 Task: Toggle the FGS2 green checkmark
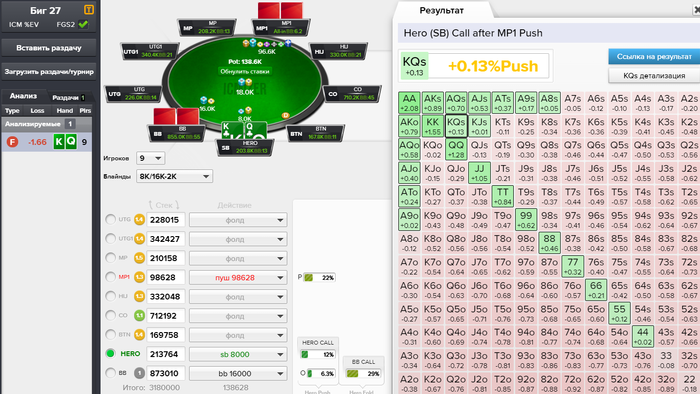tap(83, 25)
